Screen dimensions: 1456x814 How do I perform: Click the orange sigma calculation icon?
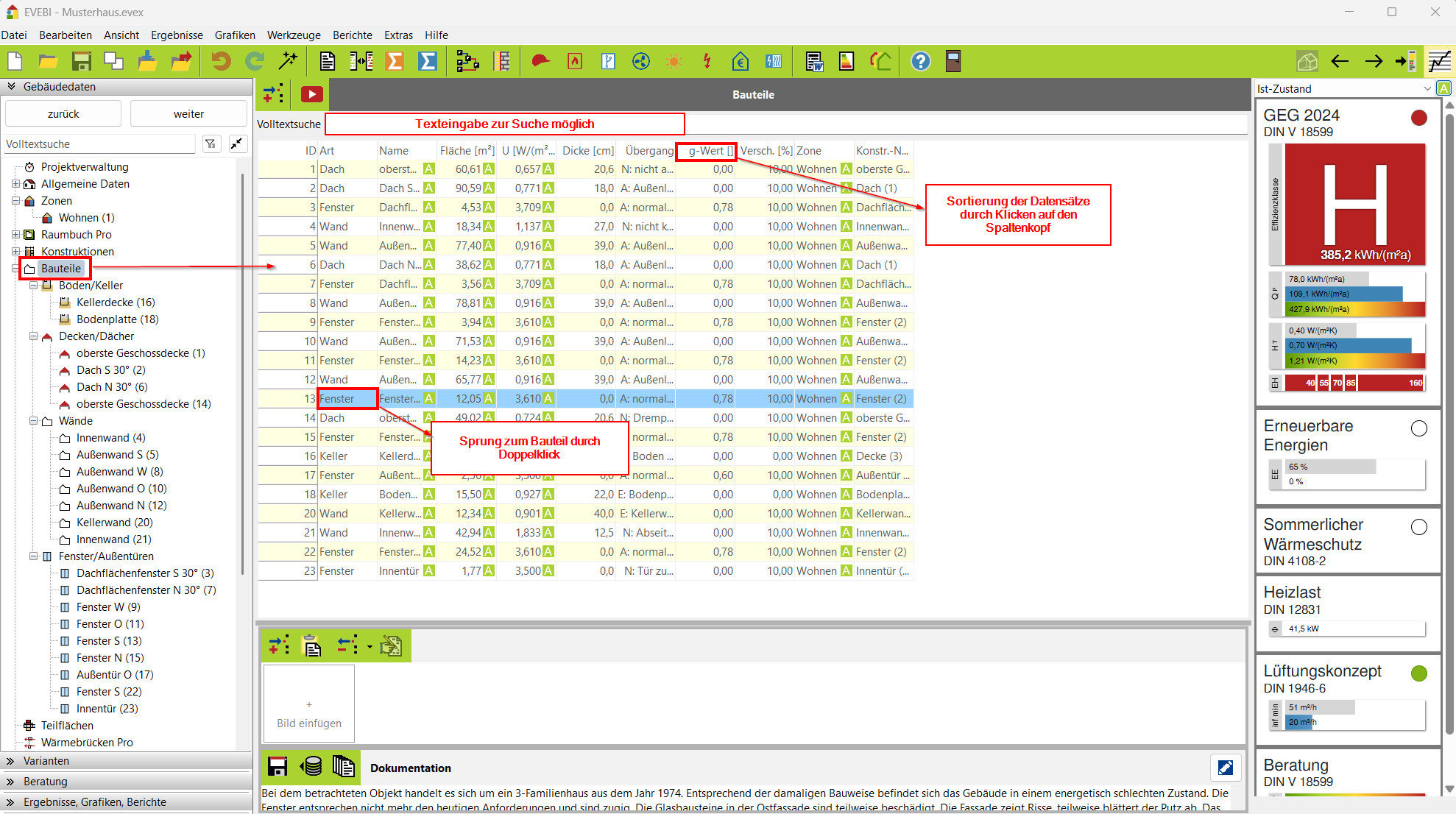tap(395, 61)
